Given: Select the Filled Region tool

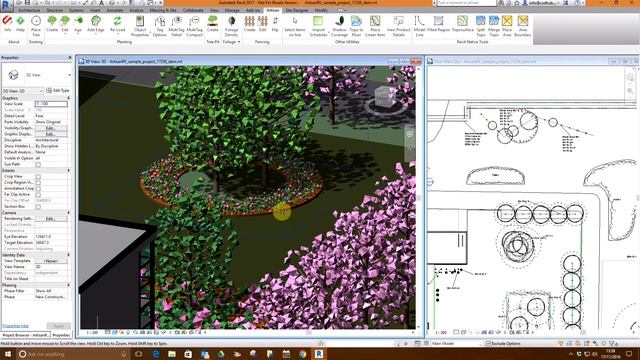Looking at the screenshot, I should [438, 24].
